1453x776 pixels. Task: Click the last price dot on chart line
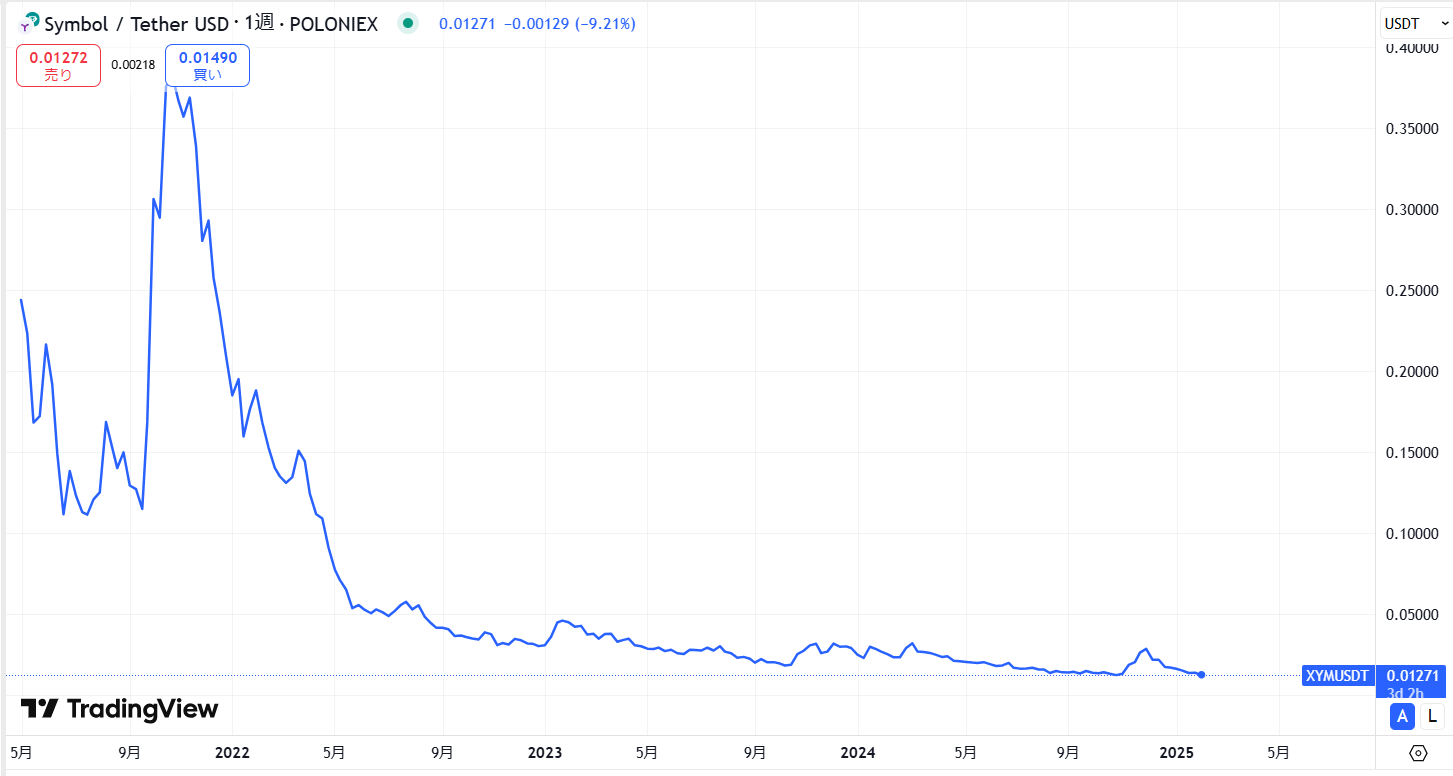1201,675
